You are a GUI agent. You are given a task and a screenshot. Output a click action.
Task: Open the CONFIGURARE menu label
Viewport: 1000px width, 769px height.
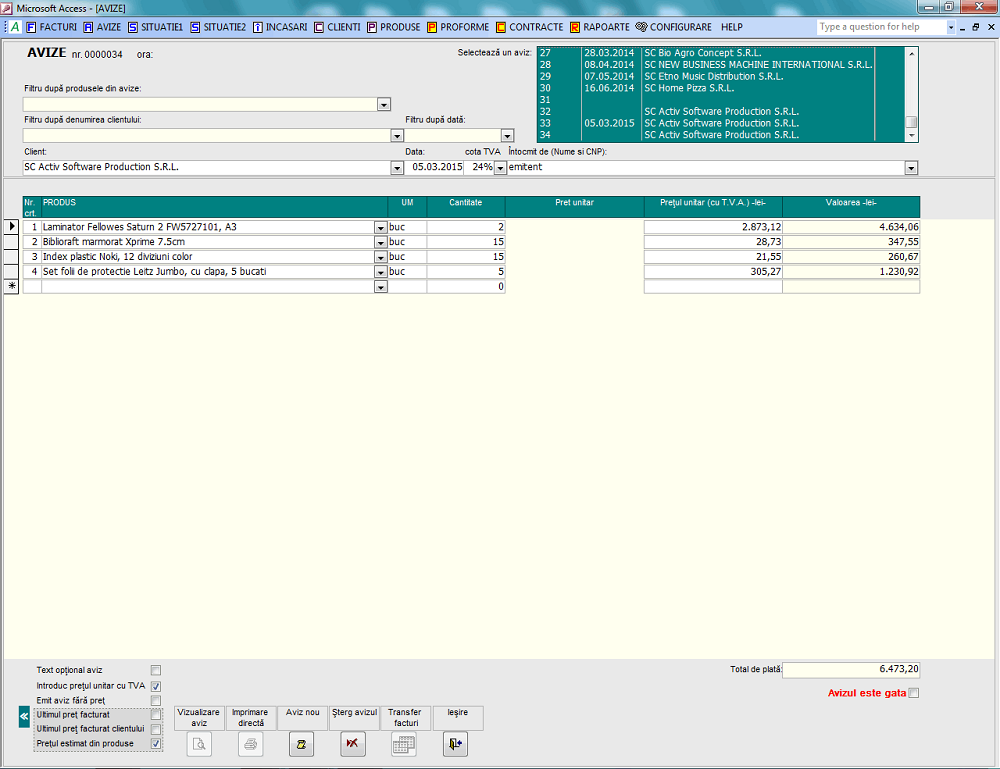[x=681, y=27]
